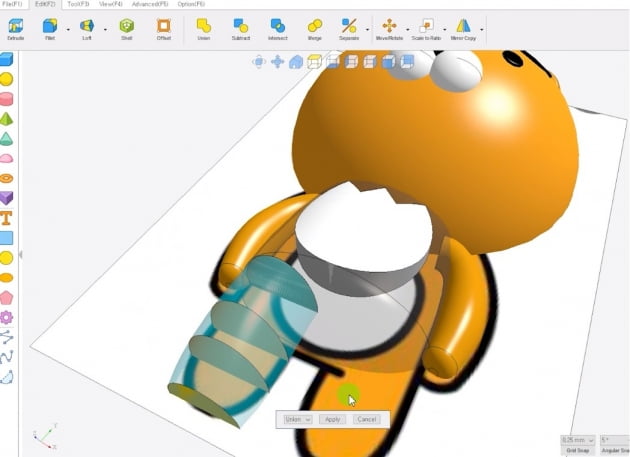Select the spline curve tool
Viewport: 630px width, 457px height.
6,357
